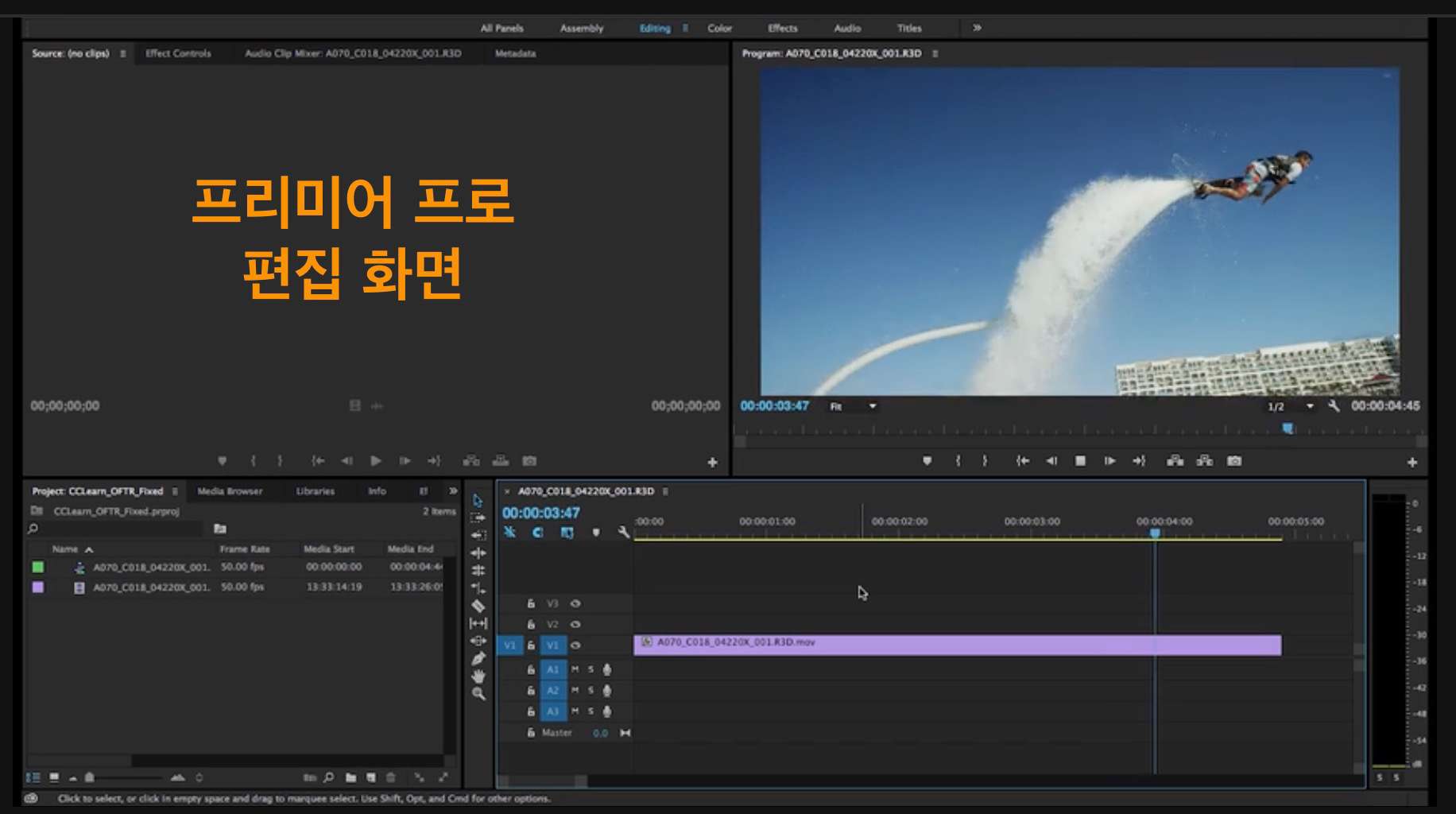
Task: Toggle V2 track output eye
Action: point(575,624)
